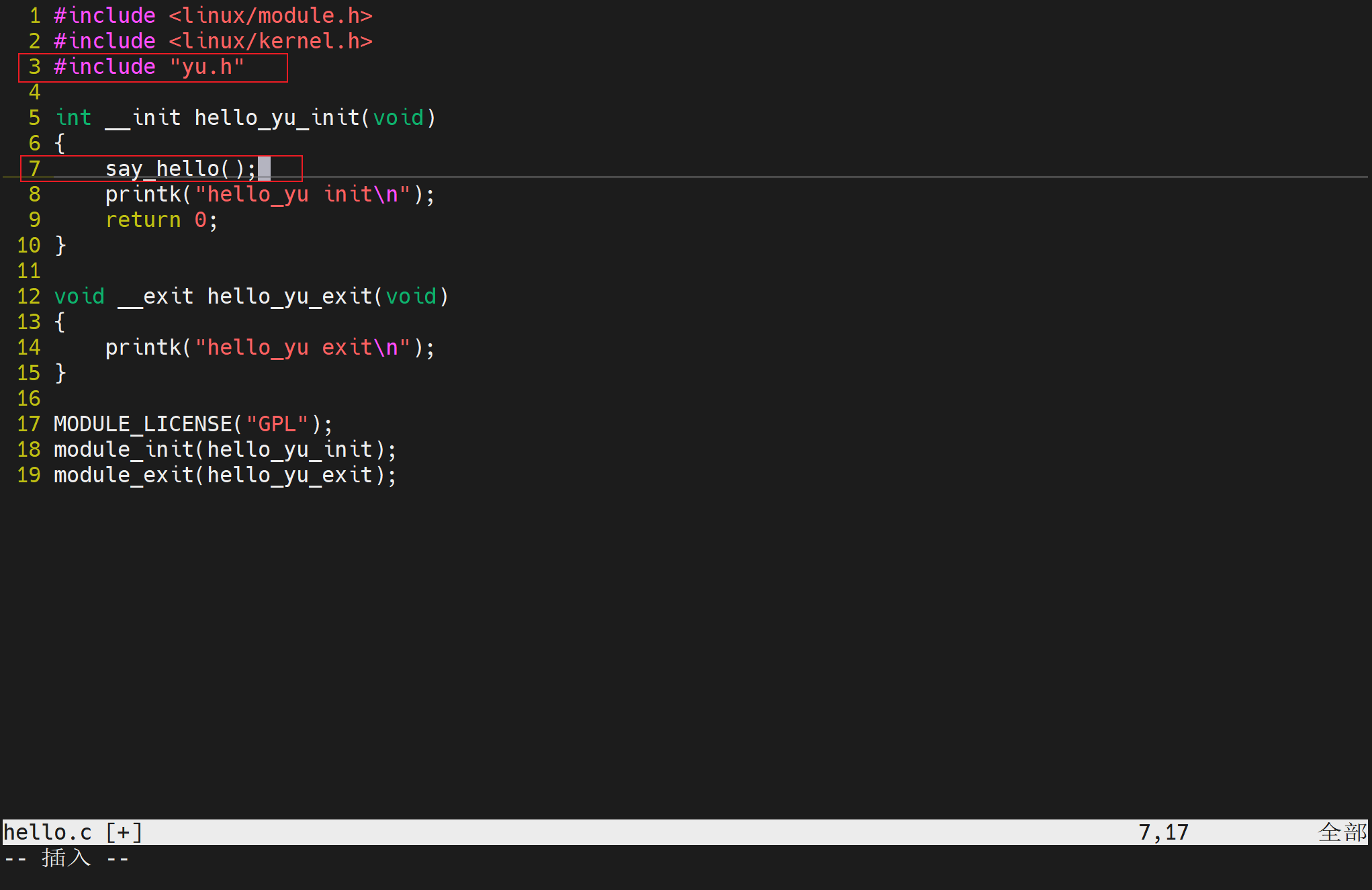Click the module_exit call on line 19
1372x890 pixels.
point(124,475)
